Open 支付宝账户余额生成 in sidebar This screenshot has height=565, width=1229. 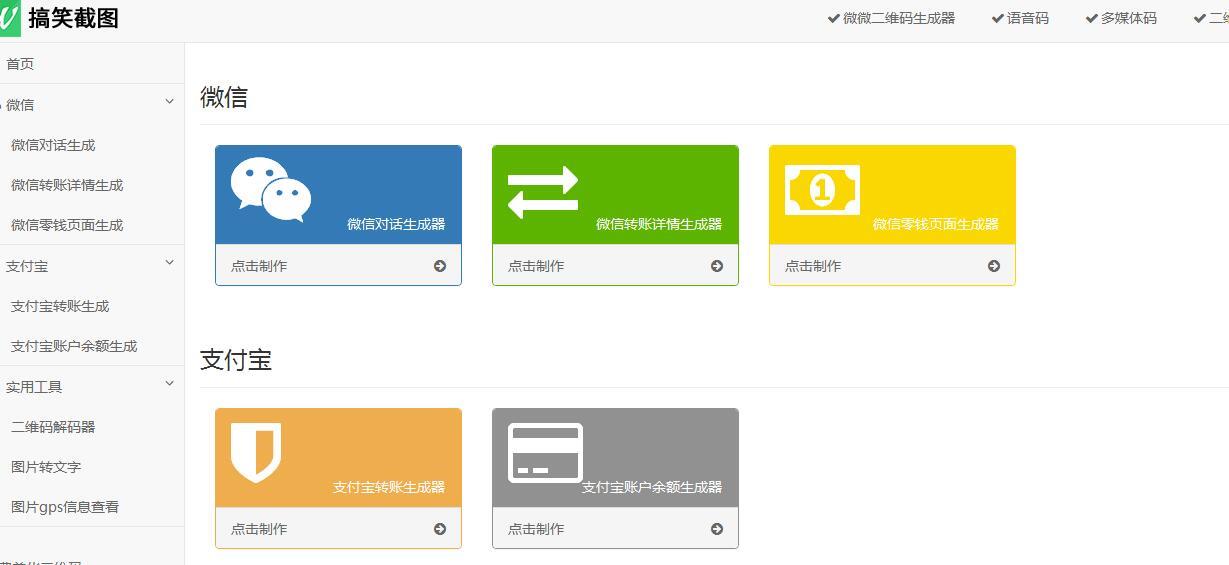[74, 346]
